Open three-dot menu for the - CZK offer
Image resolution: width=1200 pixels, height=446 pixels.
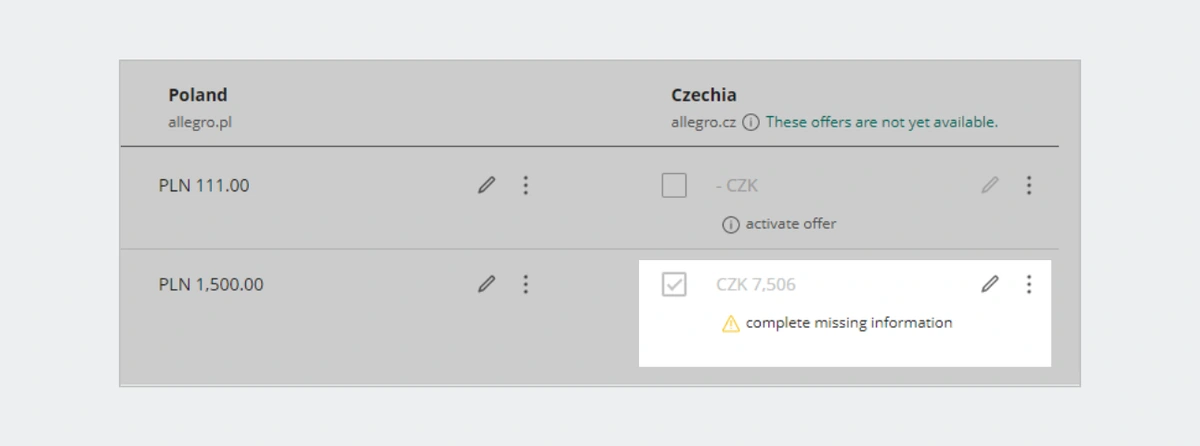pos(1029,185)
